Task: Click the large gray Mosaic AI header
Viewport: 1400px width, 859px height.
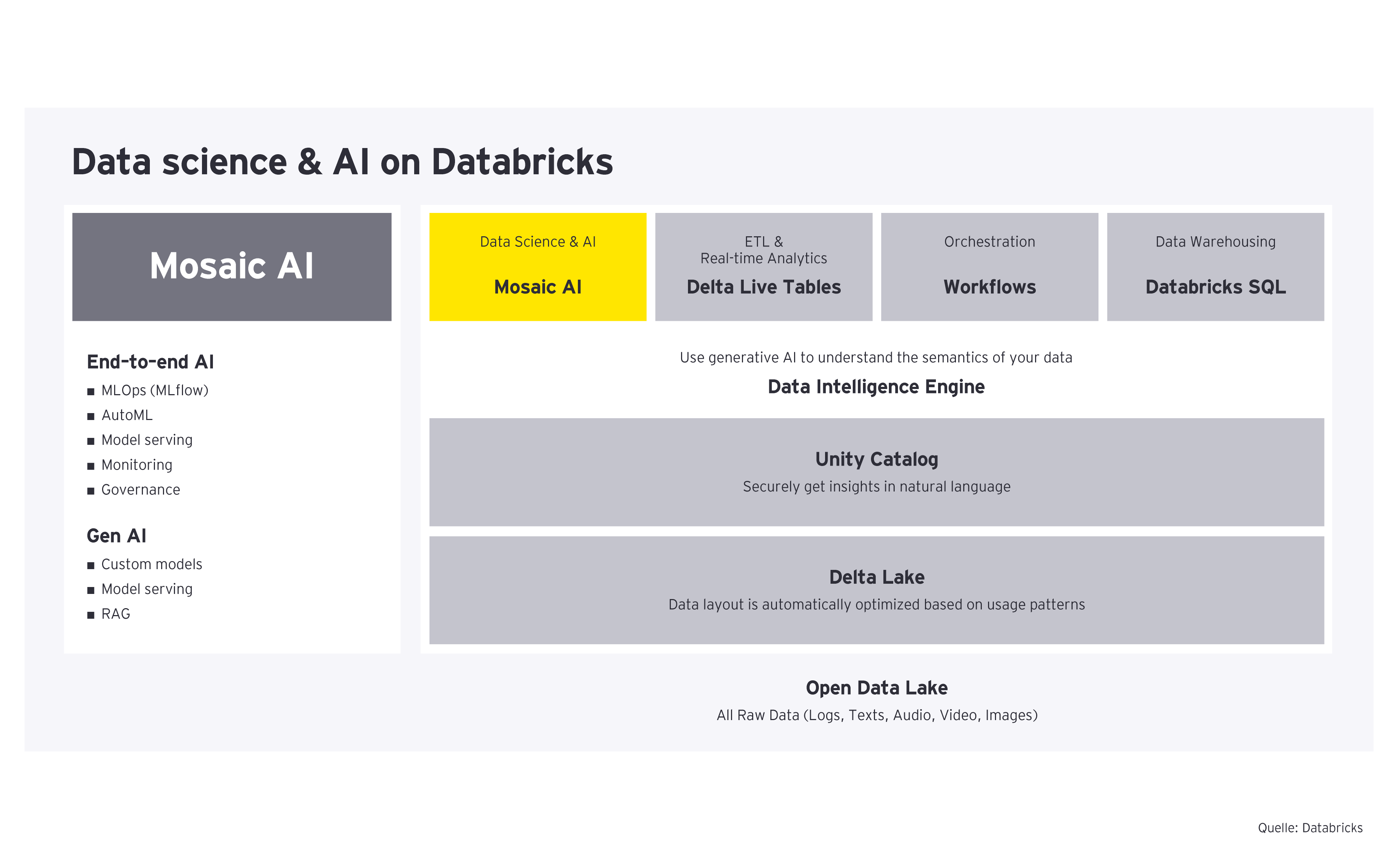Action: coord(231,267)
